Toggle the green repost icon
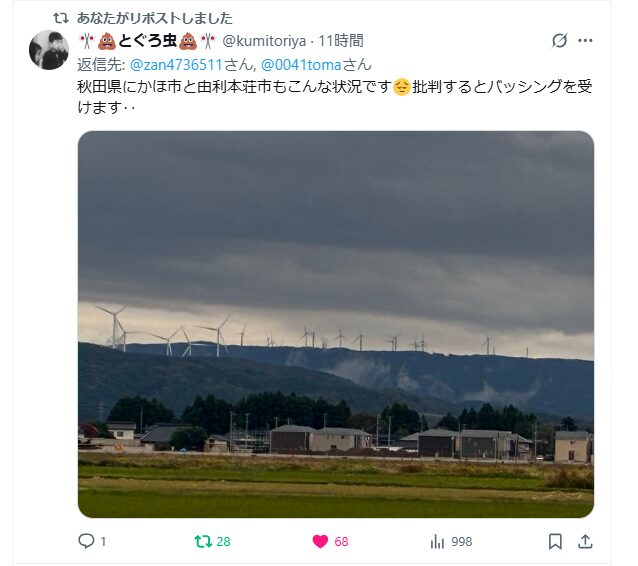This screenshot has height=566, width=638. point(203,542)
